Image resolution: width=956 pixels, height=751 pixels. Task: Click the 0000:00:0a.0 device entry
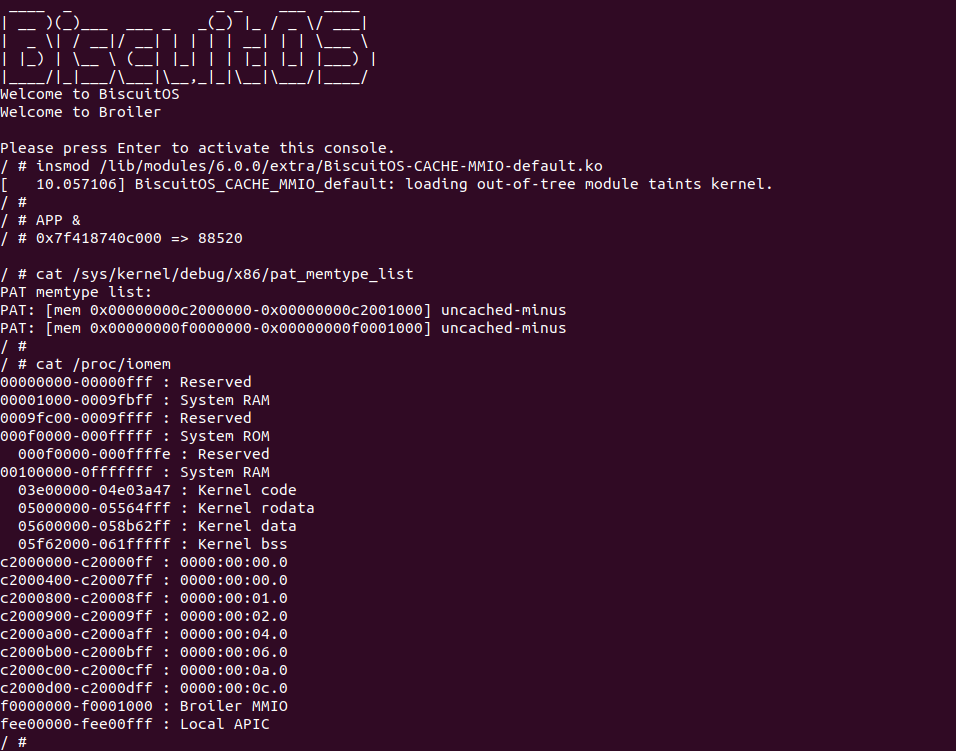pos(144,670)
